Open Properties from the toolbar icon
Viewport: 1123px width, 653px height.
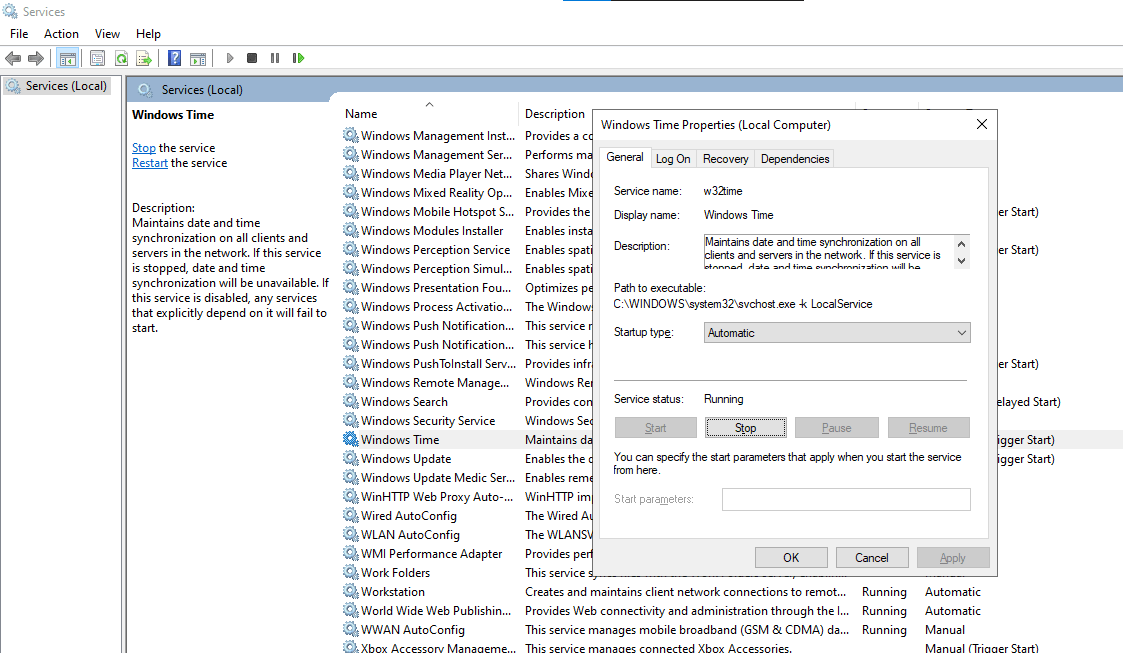tap(97, 58)
